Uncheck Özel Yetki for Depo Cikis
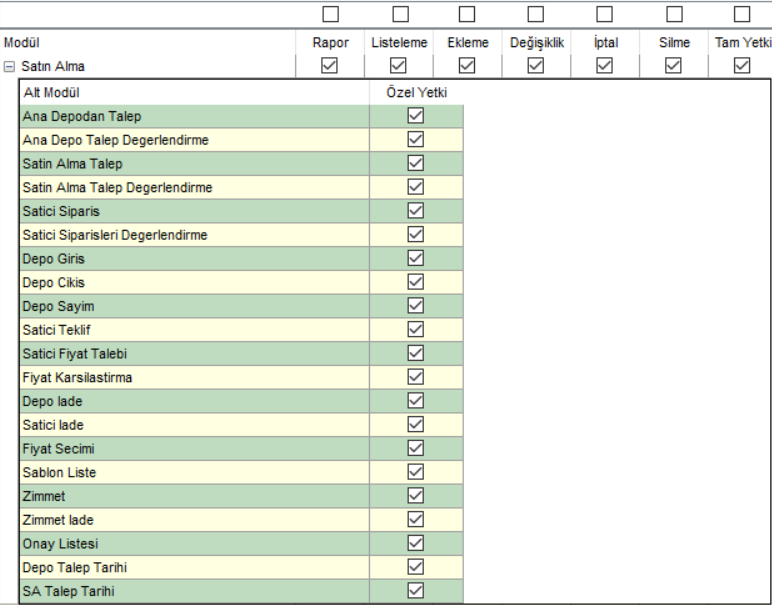772x605 pixels. 416,282
